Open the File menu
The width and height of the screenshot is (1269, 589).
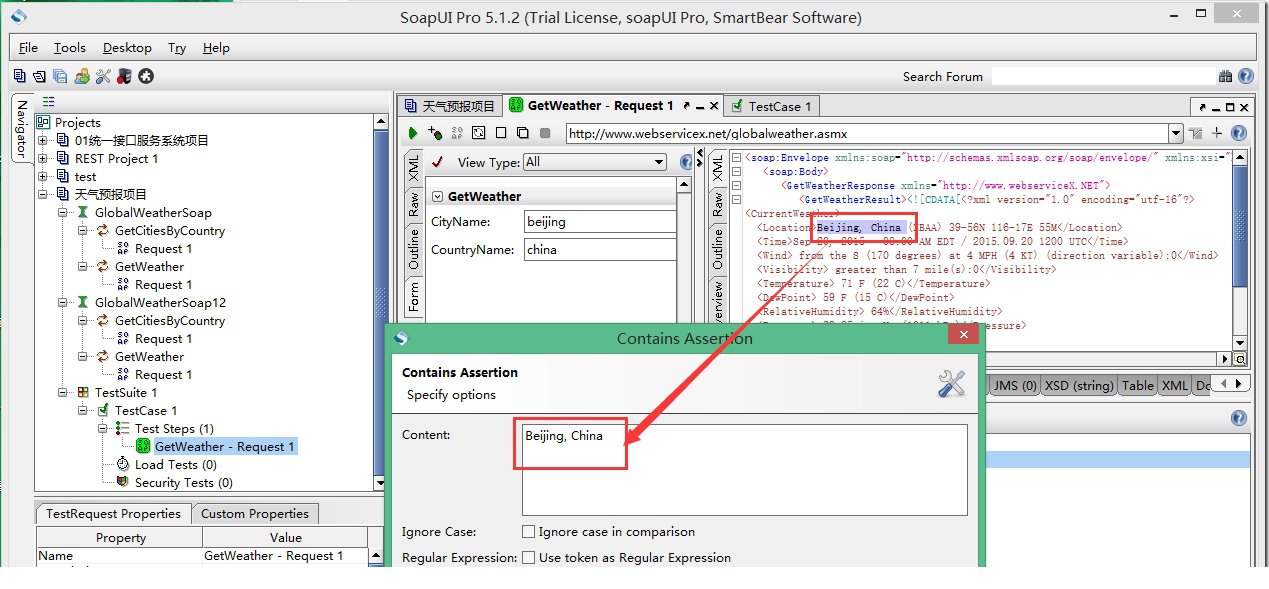coord(28,47)
